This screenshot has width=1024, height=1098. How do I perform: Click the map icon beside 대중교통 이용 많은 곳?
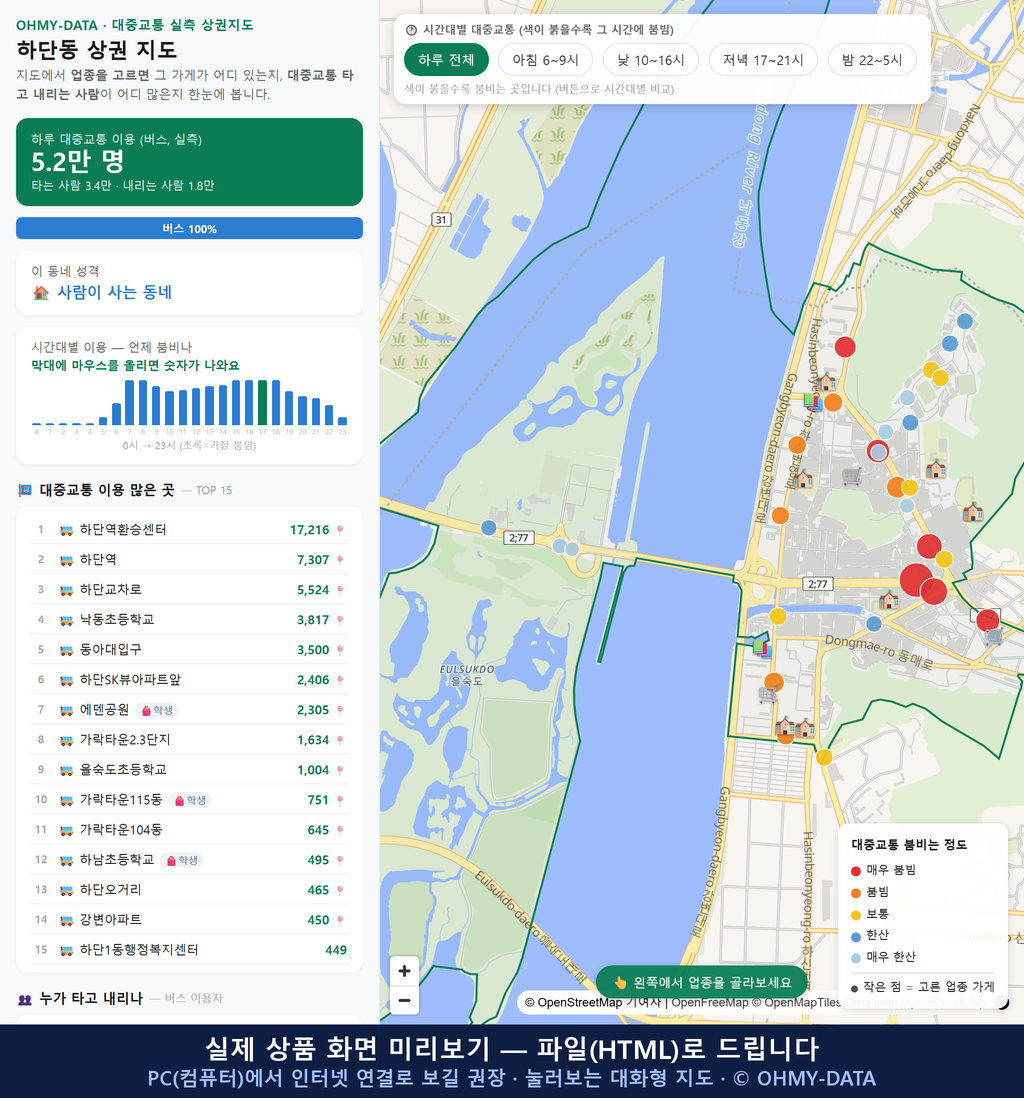pos(25,490)
